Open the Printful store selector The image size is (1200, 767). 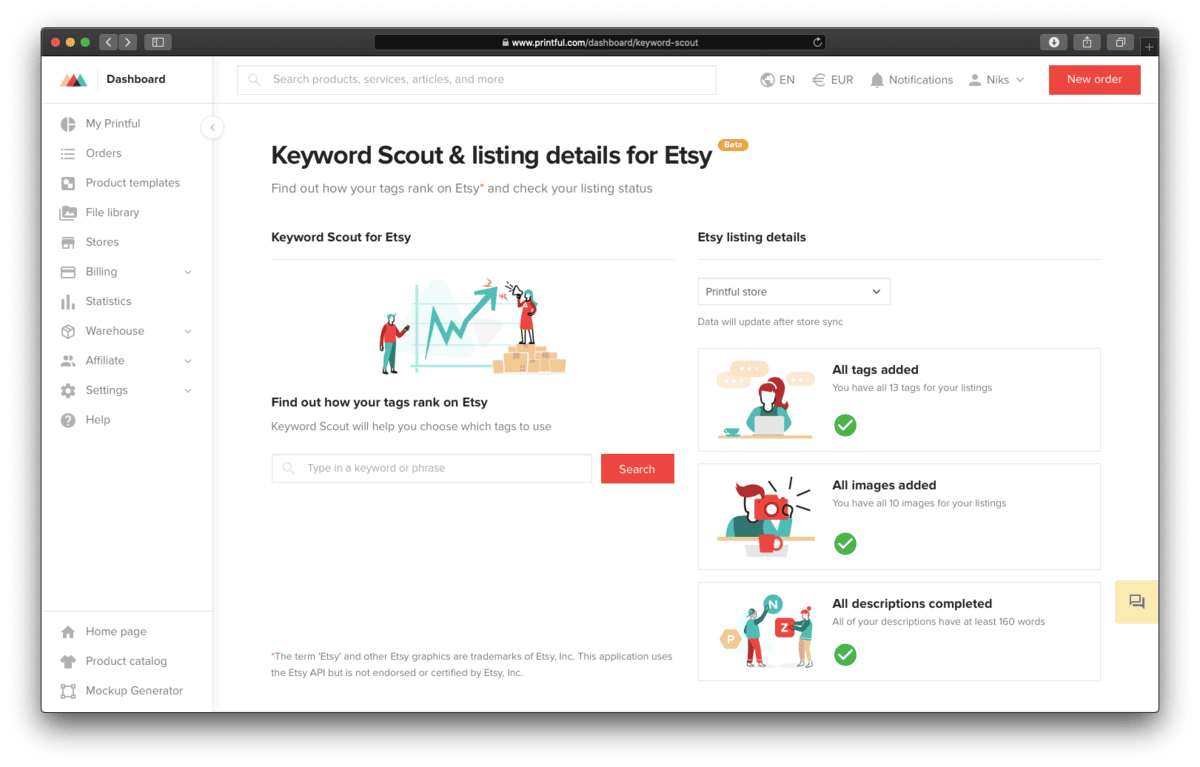point(793,291)
